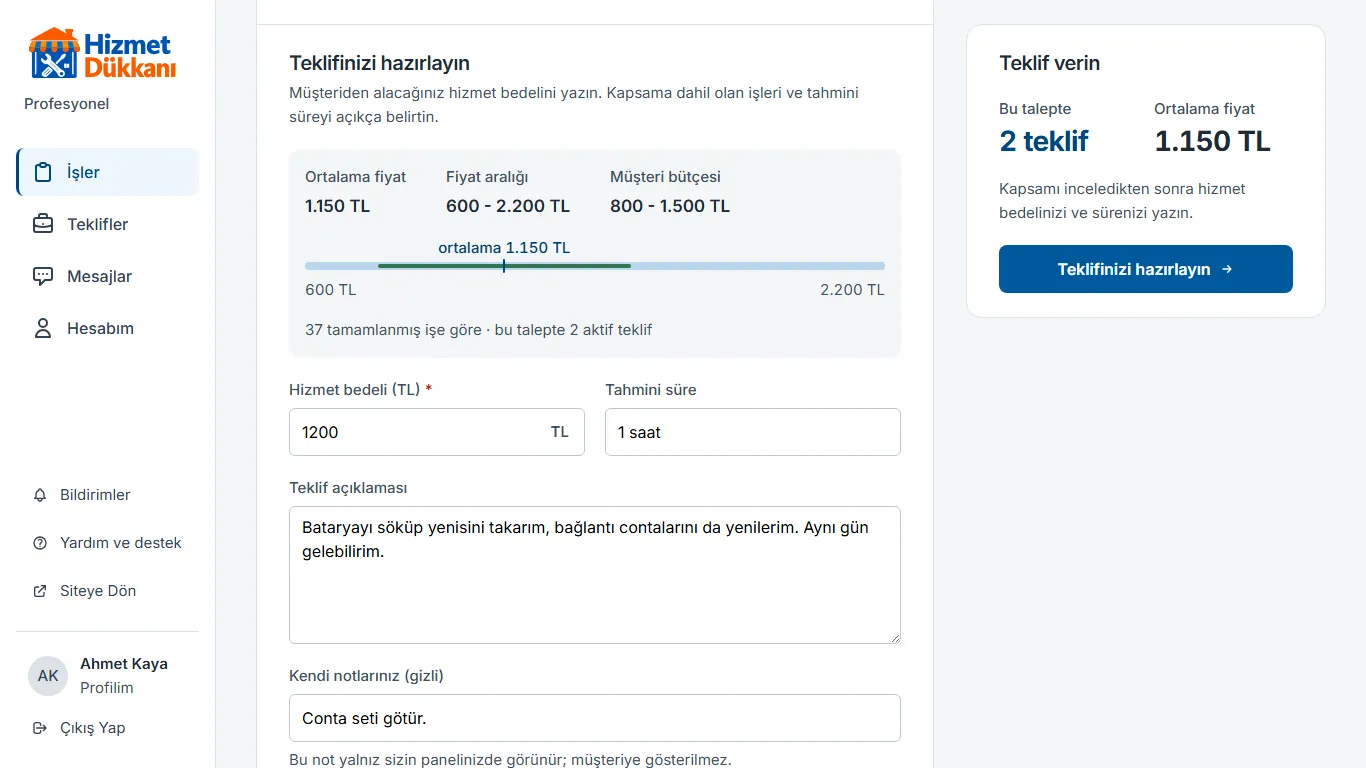
Task: Click the Siteye Dön link
Action: pyautogui.click(x=107, y=591)
